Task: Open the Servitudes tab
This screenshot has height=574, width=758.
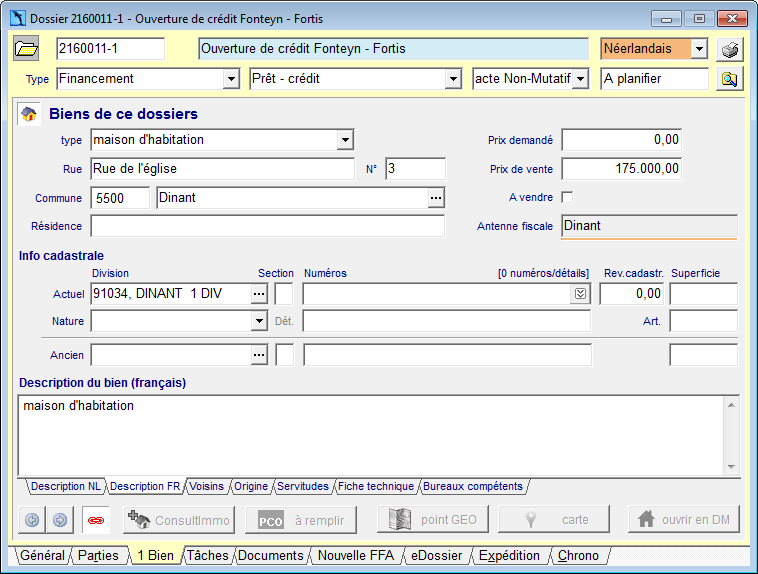Action: tap(303, 486)
